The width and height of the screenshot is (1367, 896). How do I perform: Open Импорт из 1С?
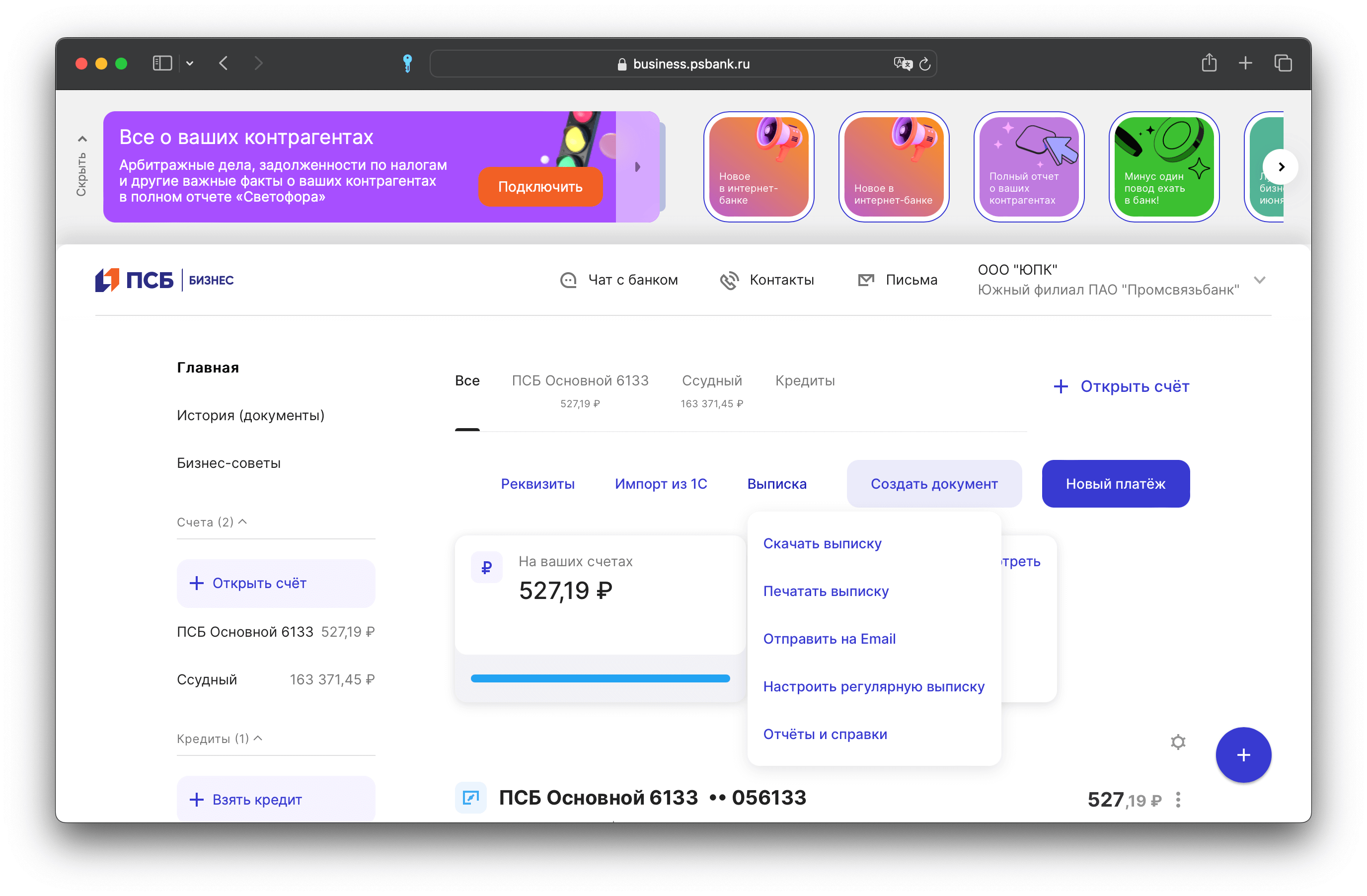[x=661, y=484]
